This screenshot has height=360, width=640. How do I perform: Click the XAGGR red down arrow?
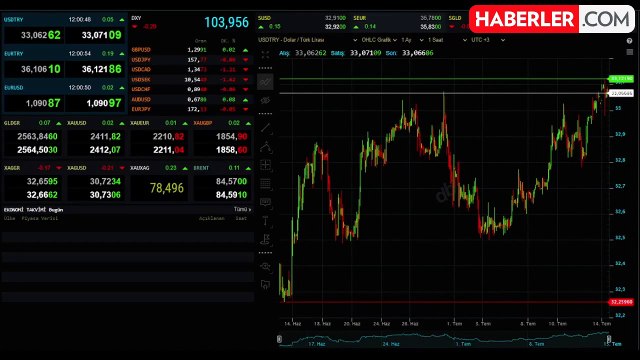point(59,168)
